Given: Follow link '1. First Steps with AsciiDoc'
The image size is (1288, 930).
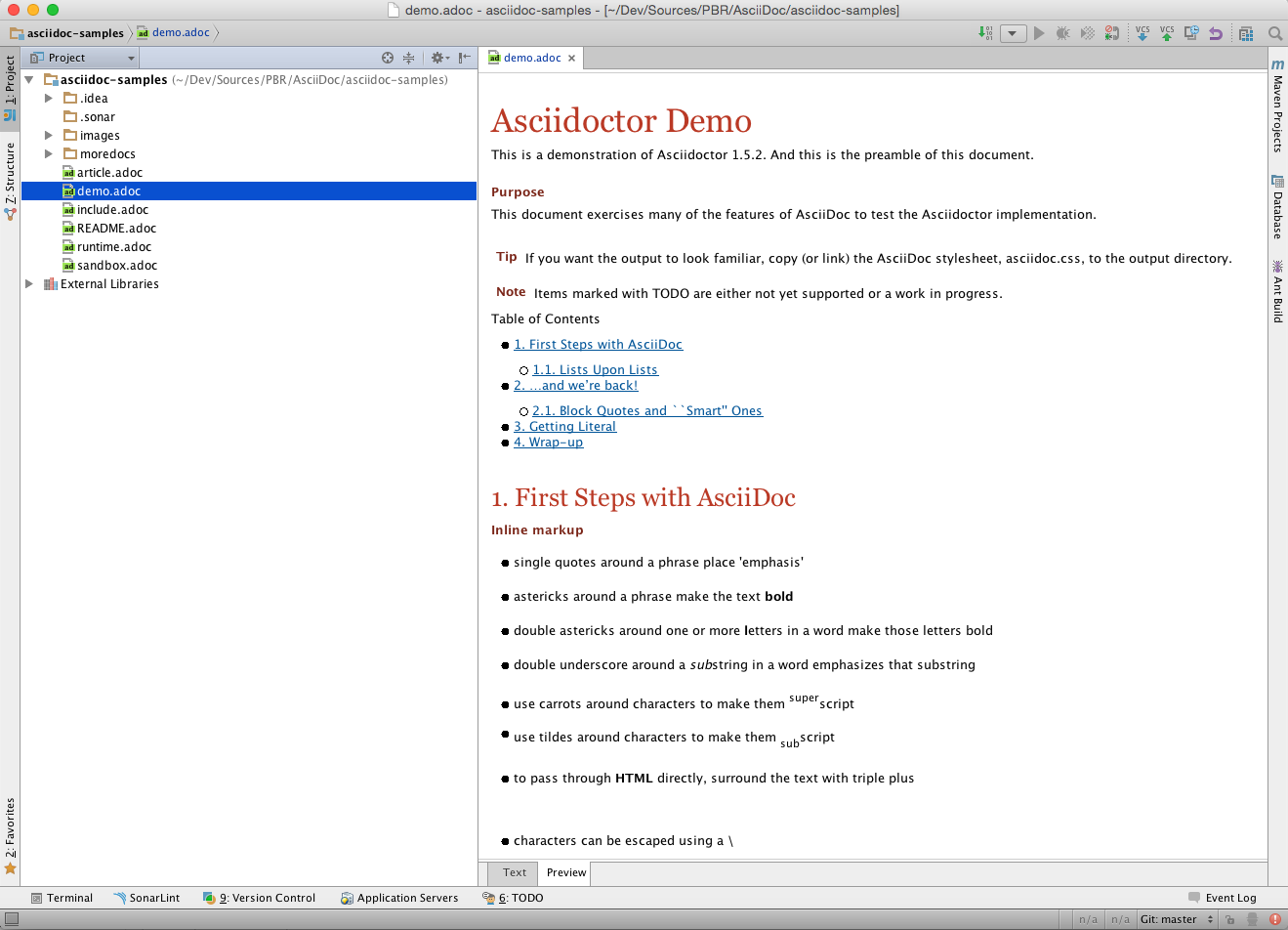Looking at the screenshot, I should point(598,345).
